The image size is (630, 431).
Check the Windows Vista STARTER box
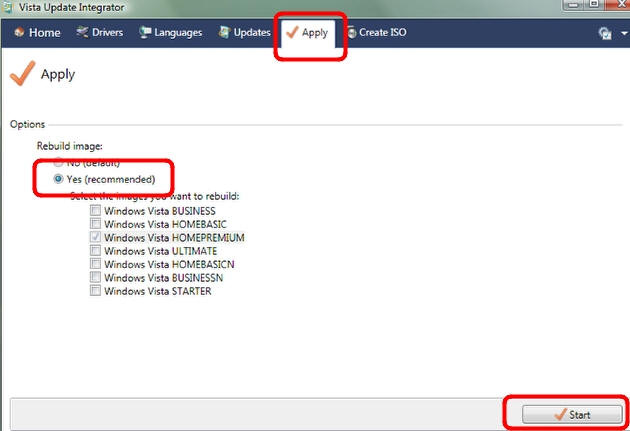(95, 291)
